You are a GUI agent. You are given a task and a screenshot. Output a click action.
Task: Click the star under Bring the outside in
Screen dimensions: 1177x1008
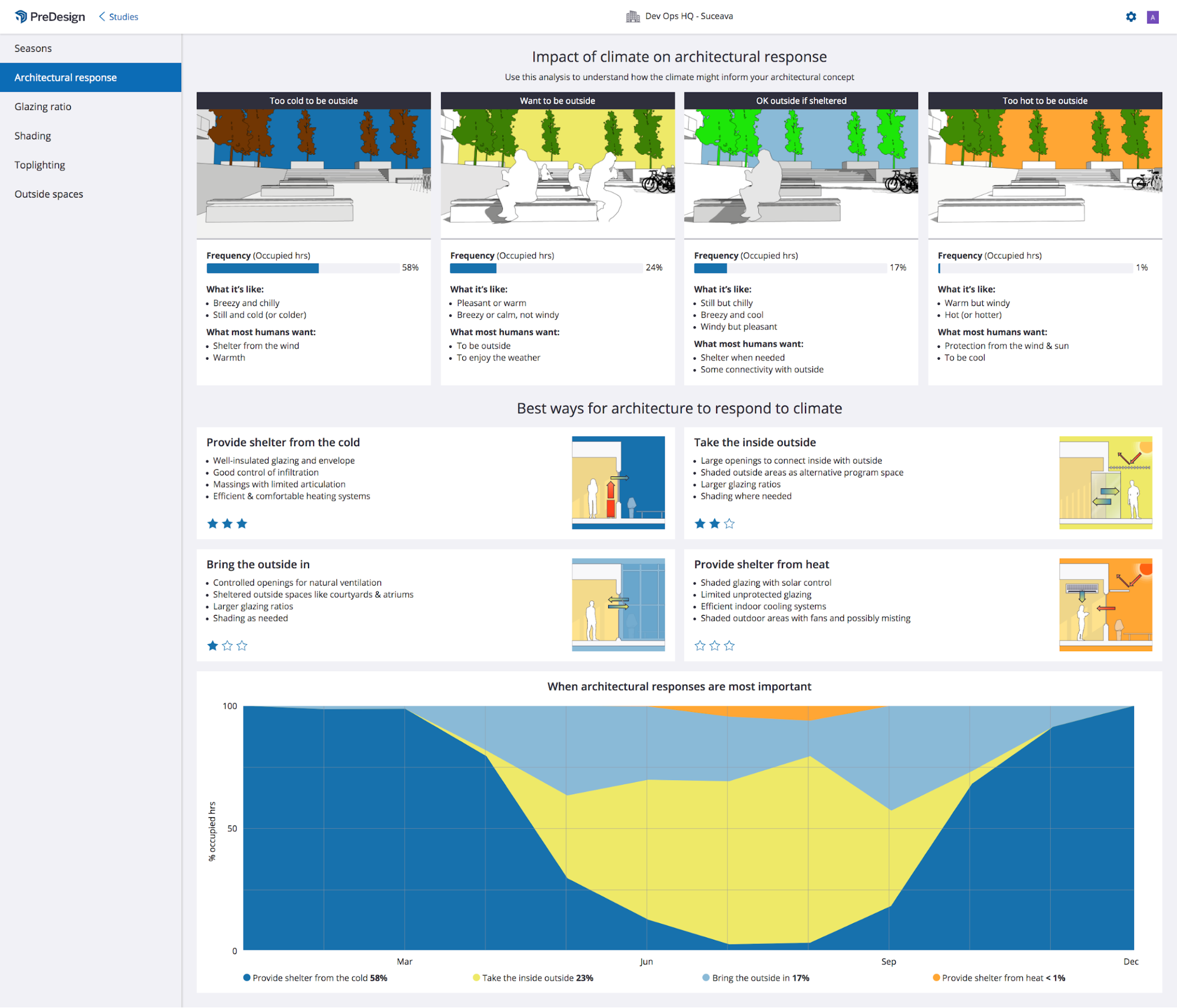coord(213,645)
